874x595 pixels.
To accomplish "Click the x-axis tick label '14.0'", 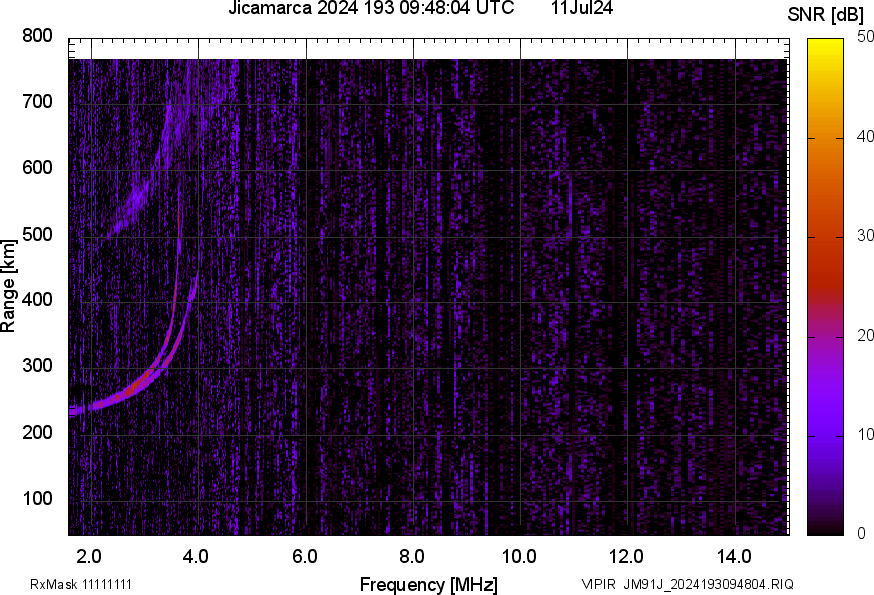I will pyautogui.click(x=734, y=557).
